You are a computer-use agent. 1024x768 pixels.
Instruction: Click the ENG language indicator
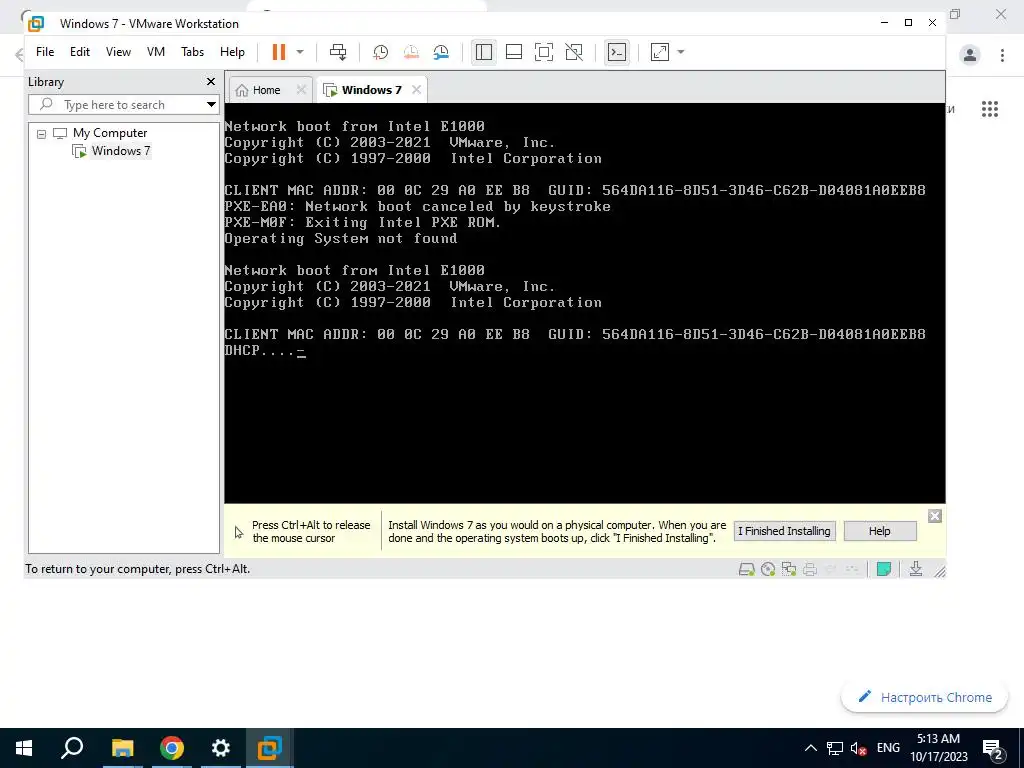888,748
